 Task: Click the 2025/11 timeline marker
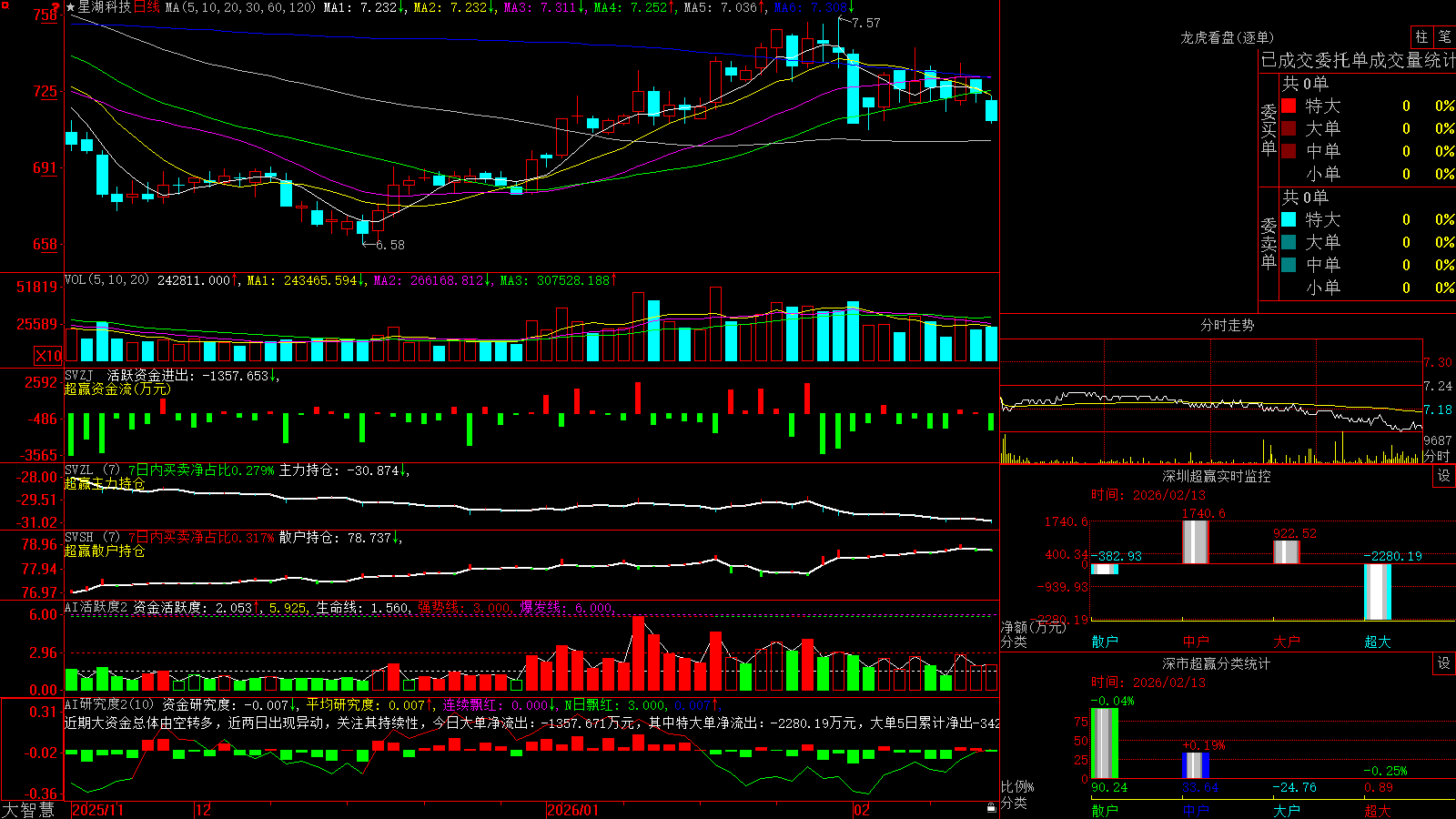(x=97, y=810)
